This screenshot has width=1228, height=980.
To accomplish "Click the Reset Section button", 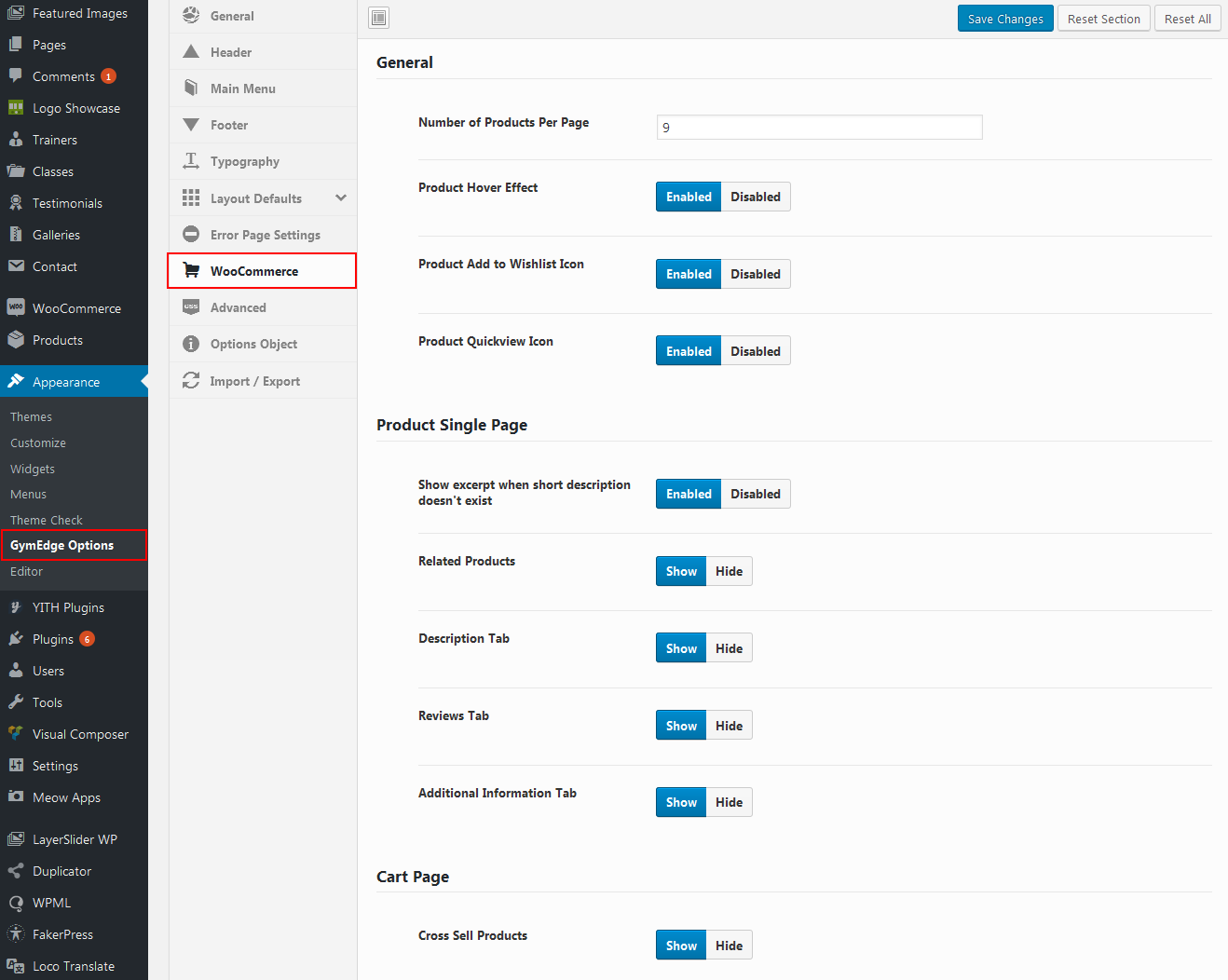I will coord(1104,19).
